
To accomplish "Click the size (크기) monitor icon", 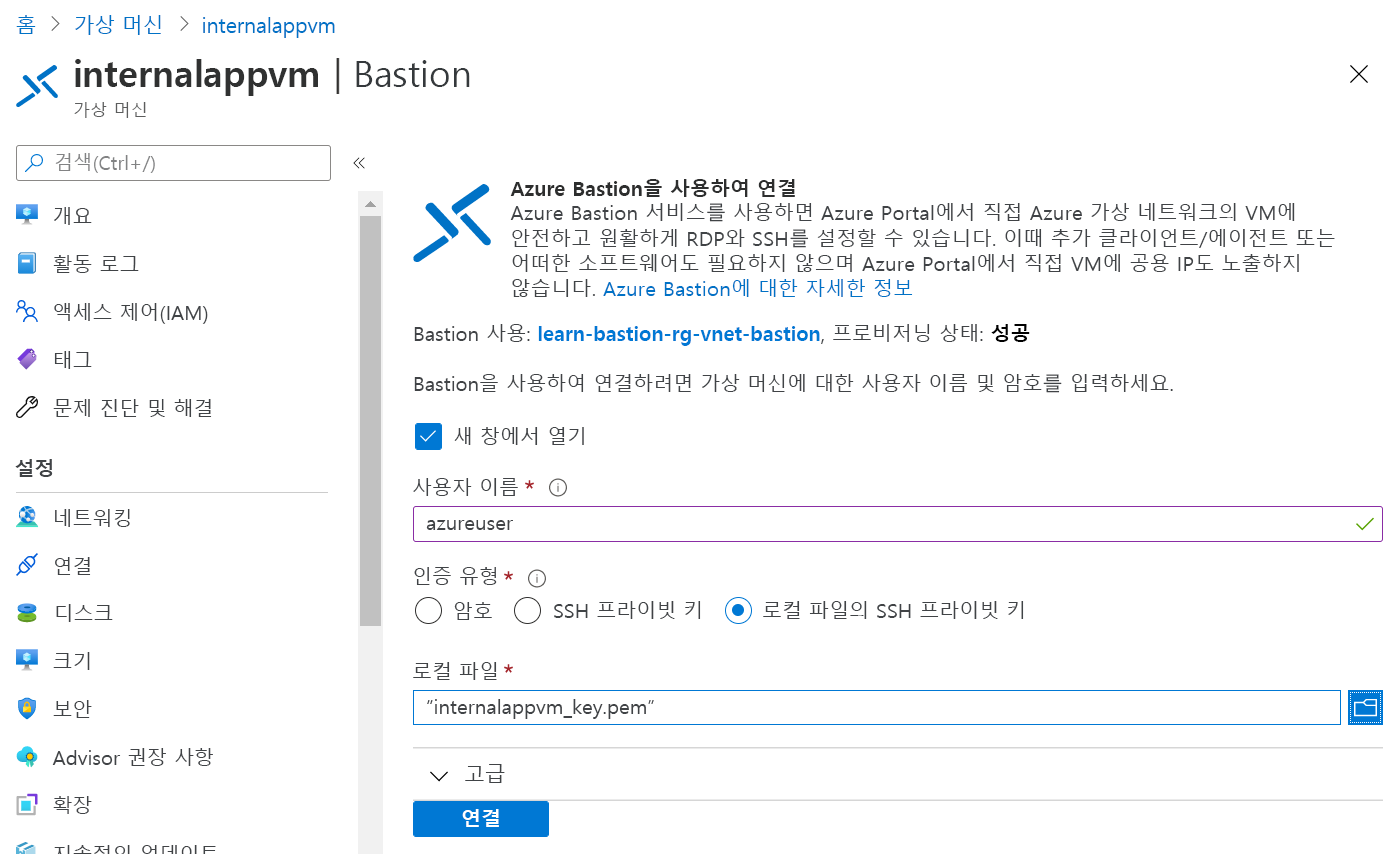I will click(27, 660).
